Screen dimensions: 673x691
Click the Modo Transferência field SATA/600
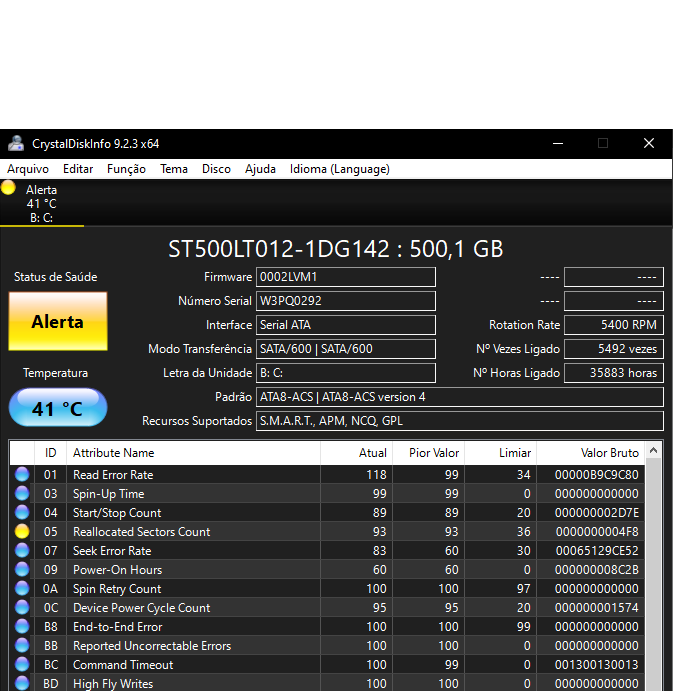[346, 349]
